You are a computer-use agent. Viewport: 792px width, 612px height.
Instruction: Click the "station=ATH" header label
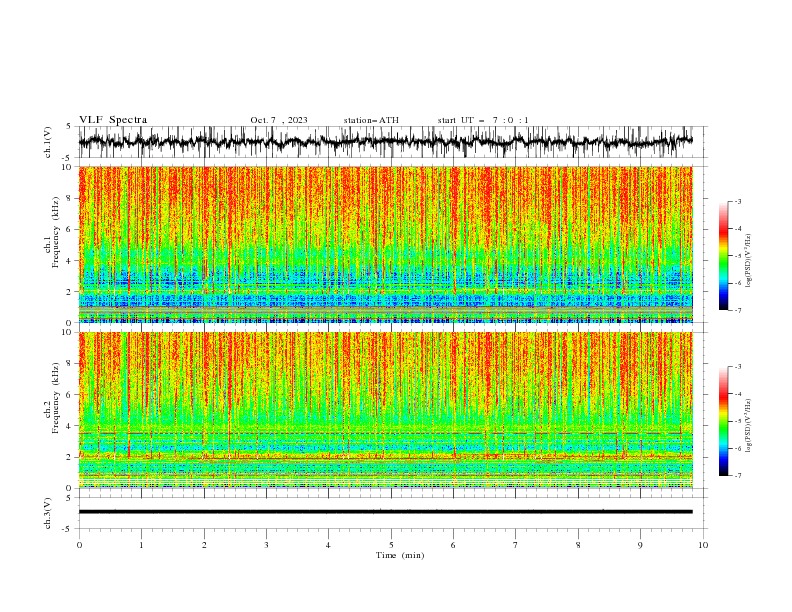click(x=371, y=120)
